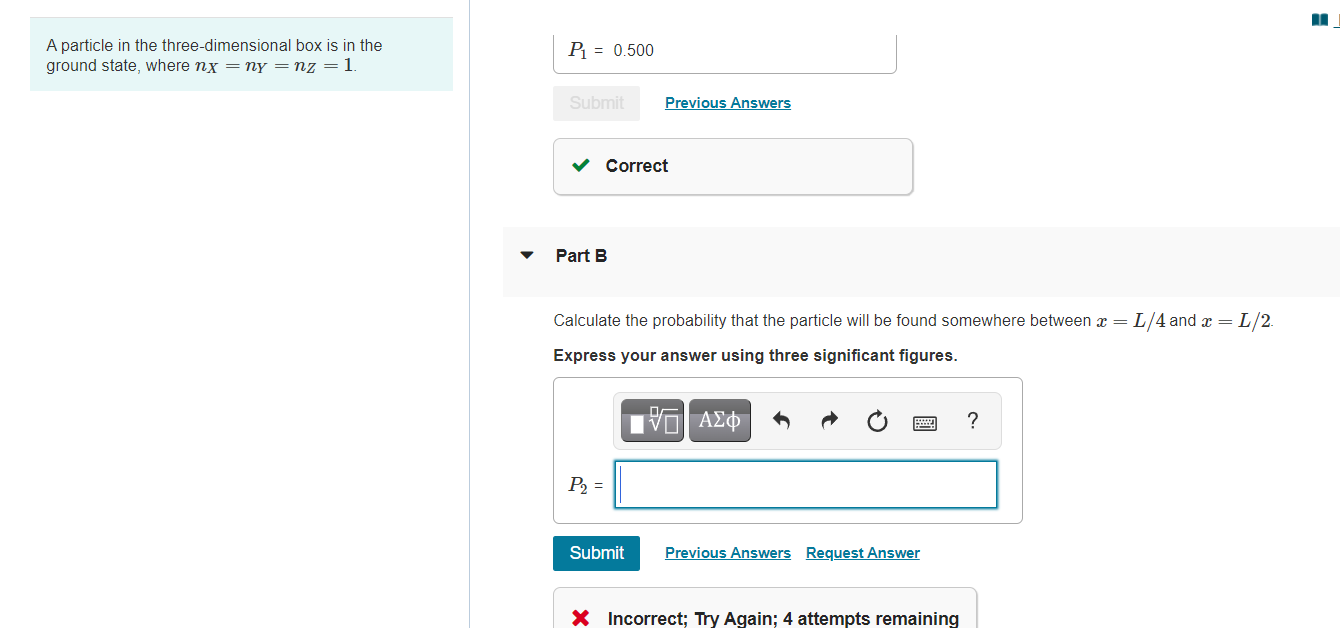Reset the answer with the circular reset icon
1340x628 pixels.
coord(876,421)
